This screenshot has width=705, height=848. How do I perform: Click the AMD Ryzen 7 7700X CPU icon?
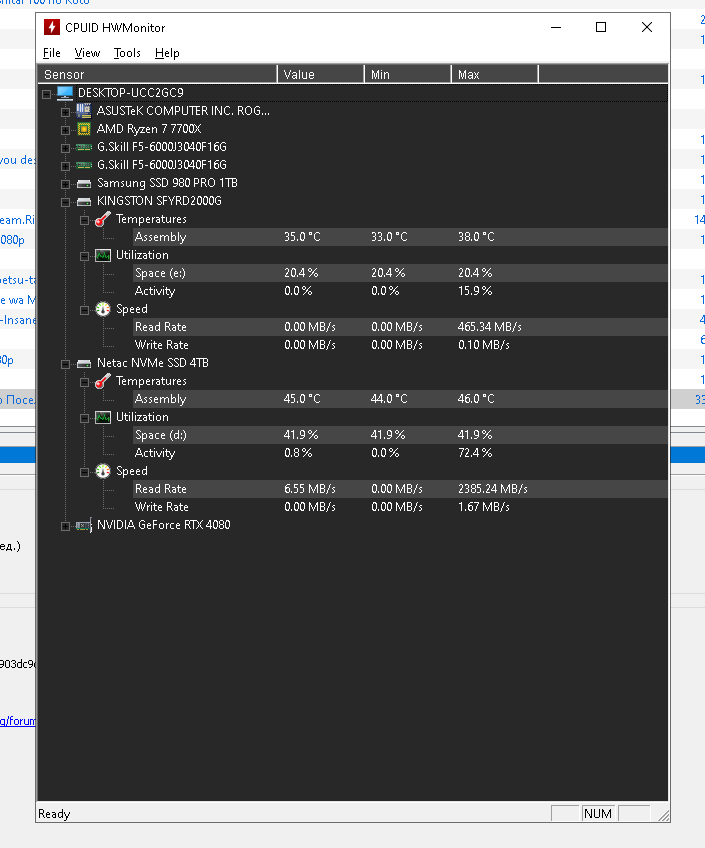84,129
